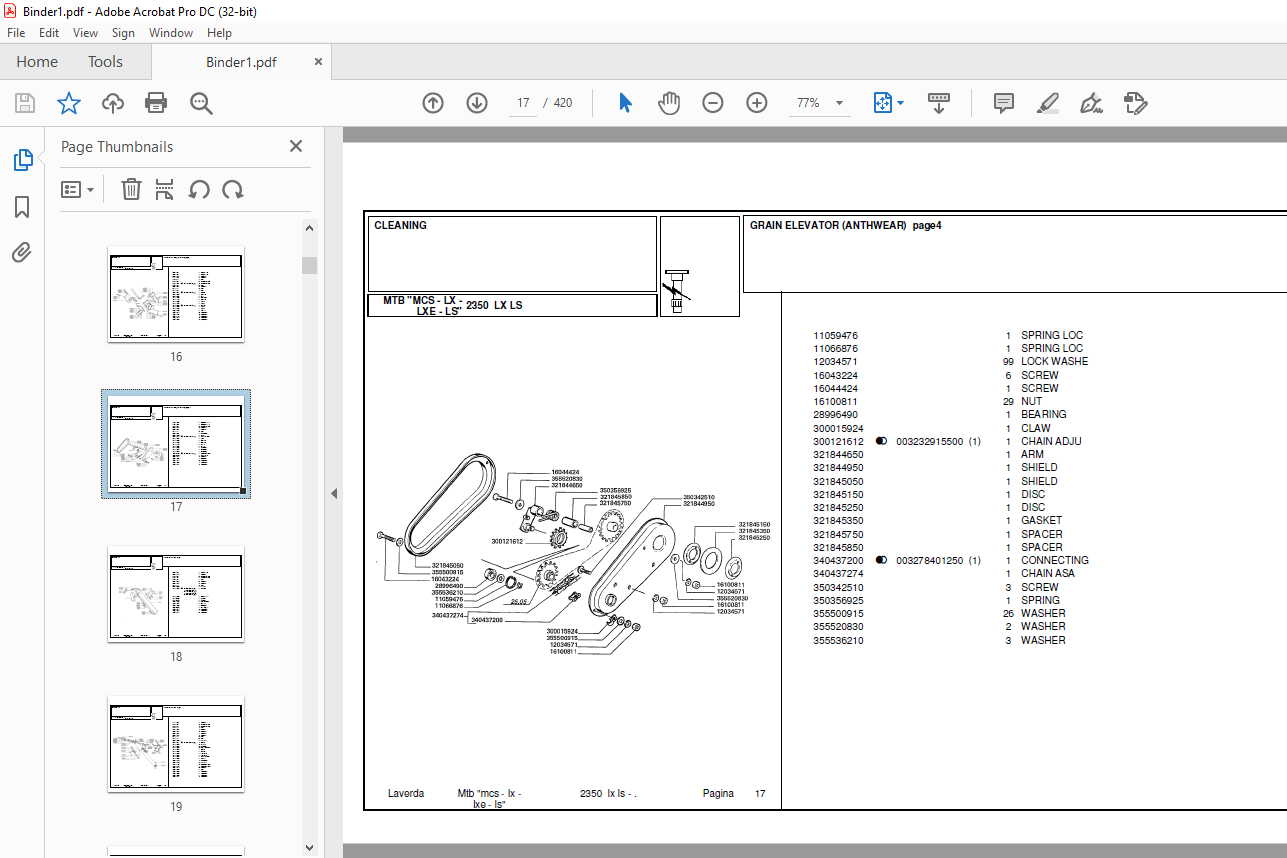This screenshot has height=858, width=1287.
Task: Click thumbnail panel scroll down arrow
Action: click(x=310, y=849)
